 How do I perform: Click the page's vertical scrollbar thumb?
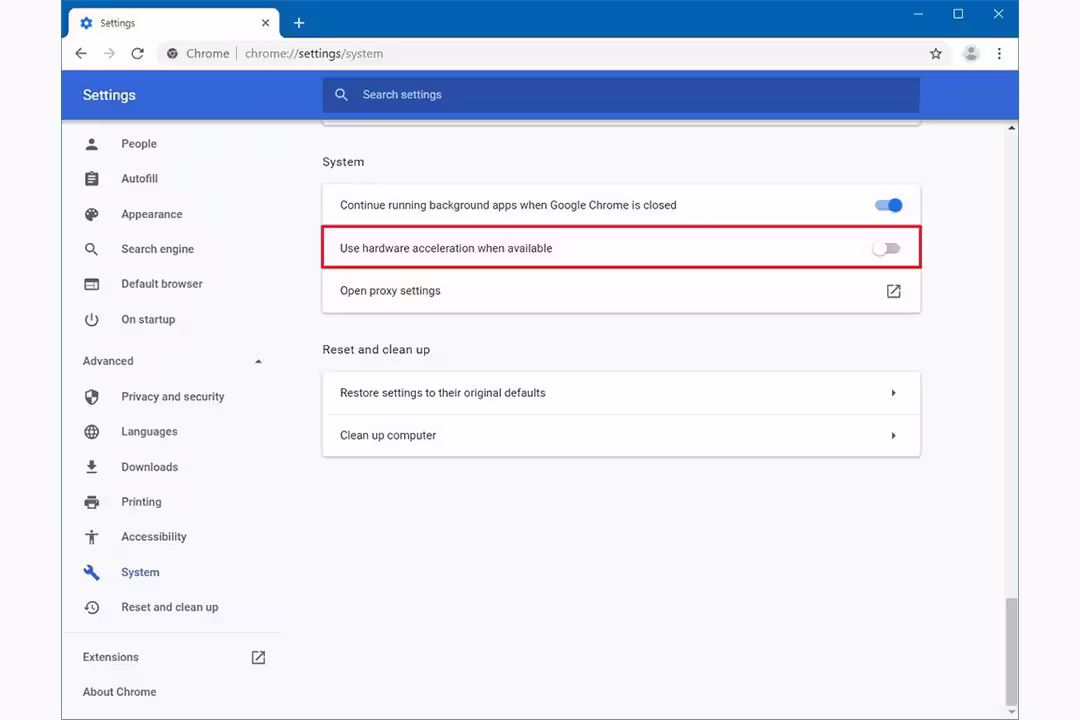[x=1012, y=650]
